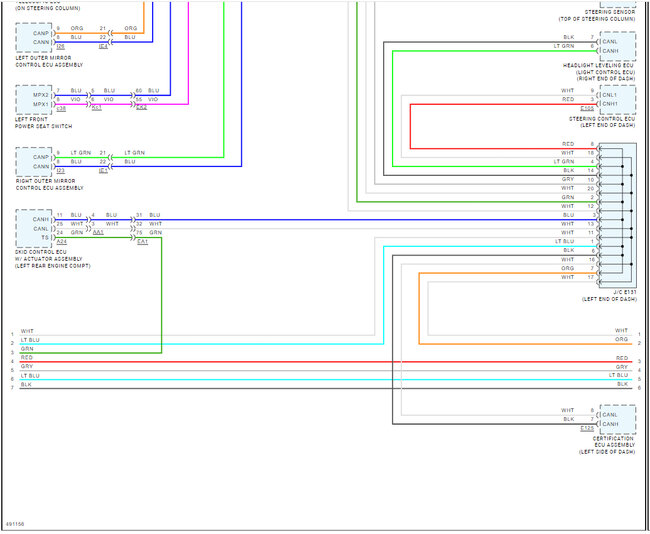Click the Left Outer Mirror Control ECU Assembly label
650x534 pixels.
(49, 61)
